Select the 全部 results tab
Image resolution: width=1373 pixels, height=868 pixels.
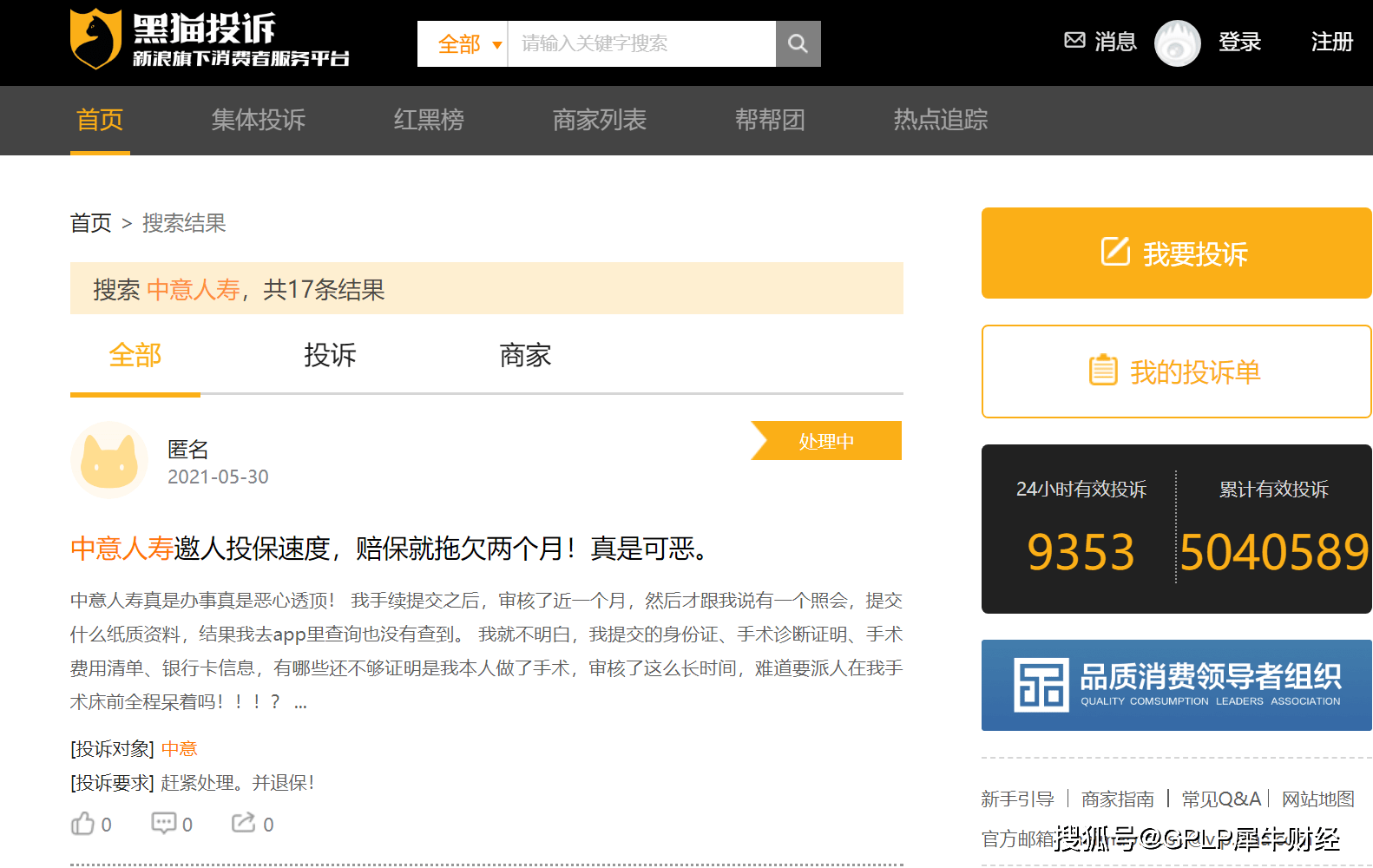(135, 355)
